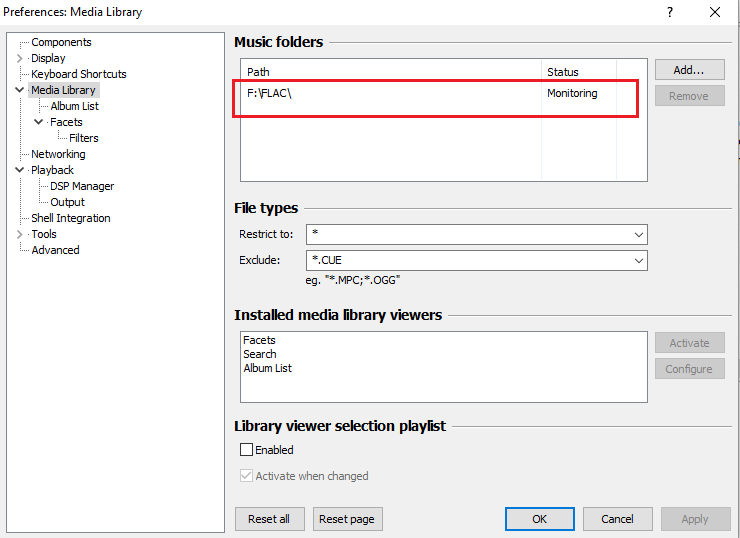Collapse the Playback tree node

(x=19, y=170)
